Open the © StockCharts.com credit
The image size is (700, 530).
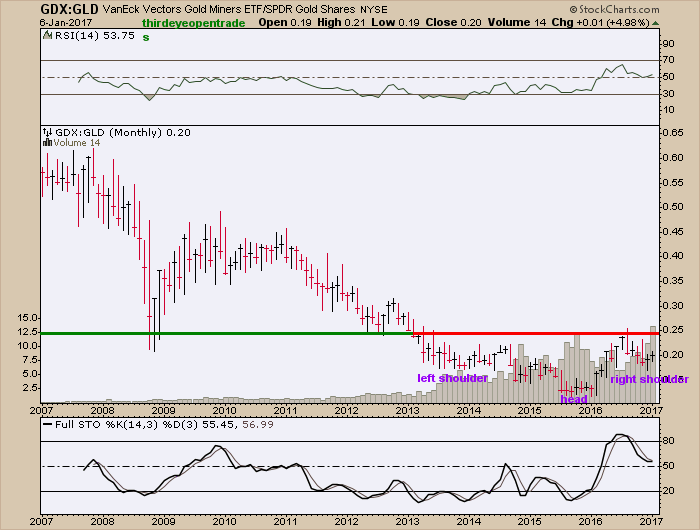614,9
